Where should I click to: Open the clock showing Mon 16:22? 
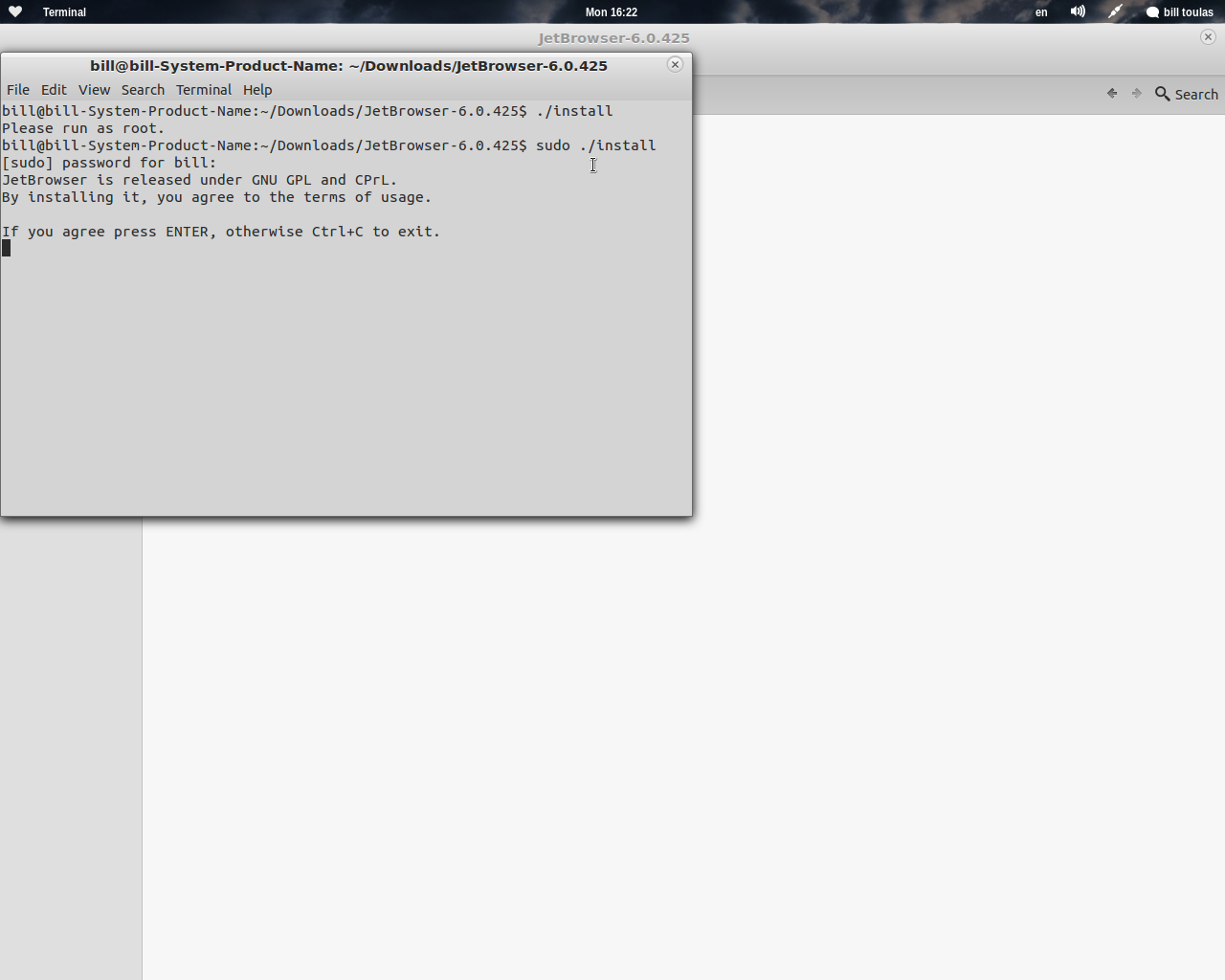[x=612, y=12]
